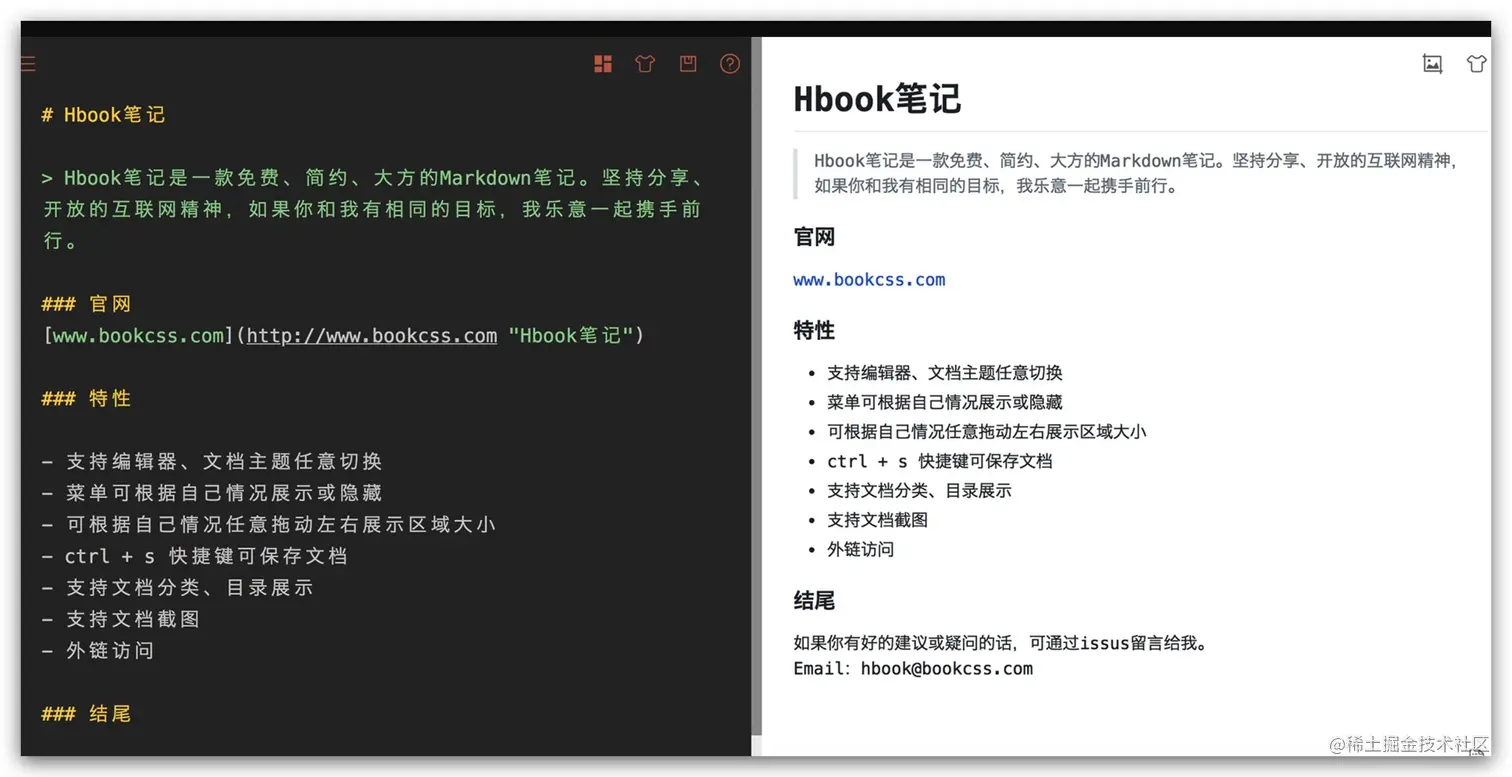Take document screenshot with preview image icon
The width and height of the screenshot is (1512, 777).
click(1432, 64)
